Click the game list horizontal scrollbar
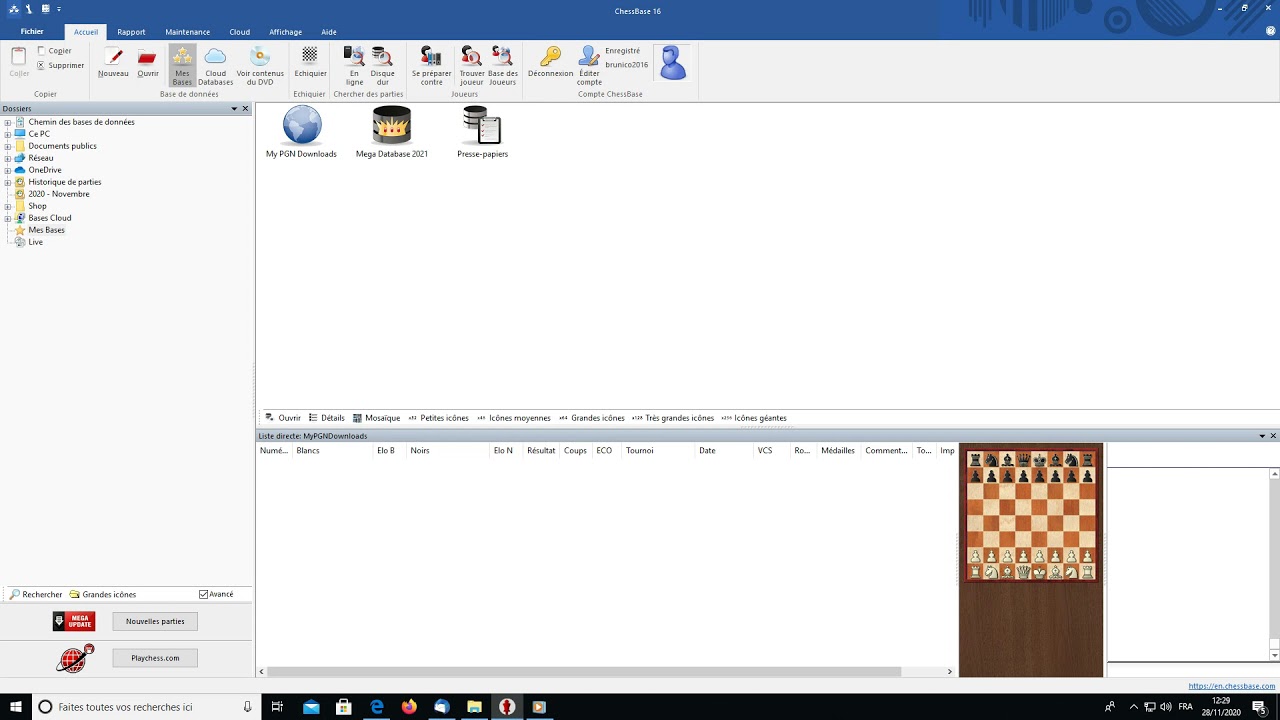 tap(584, 671)
